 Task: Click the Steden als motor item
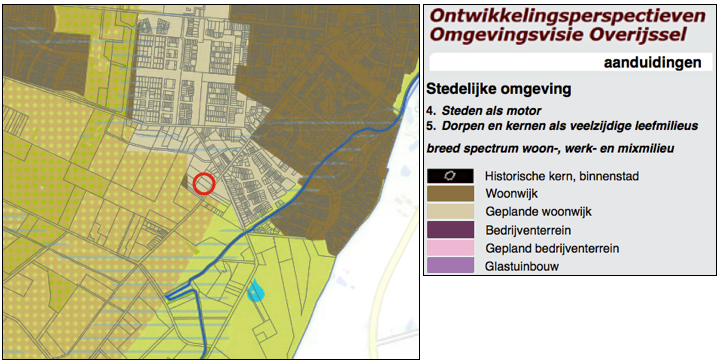491,111
